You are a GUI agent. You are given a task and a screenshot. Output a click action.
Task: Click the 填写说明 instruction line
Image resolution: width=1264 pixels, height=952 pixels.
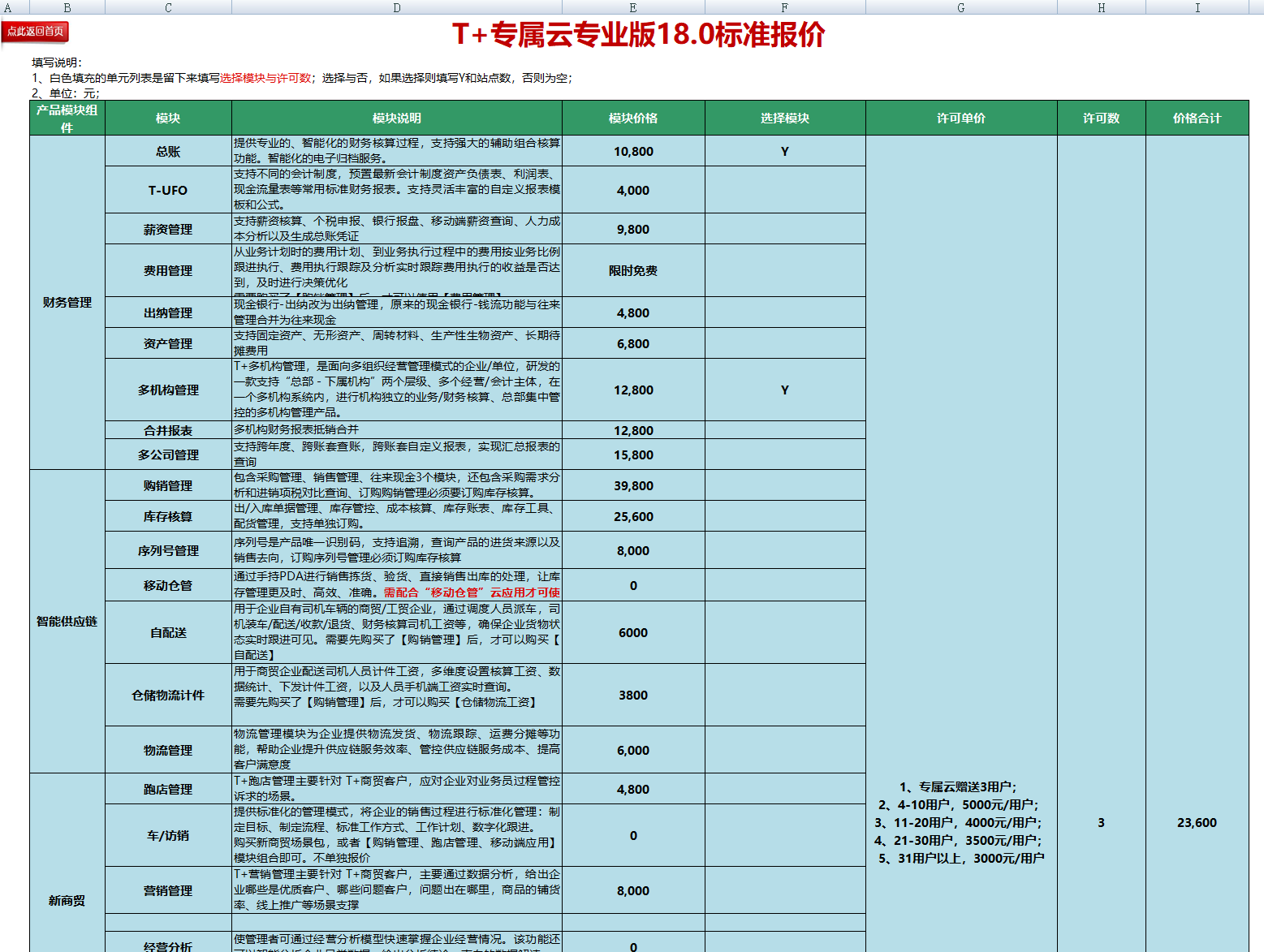pos(57,62)
